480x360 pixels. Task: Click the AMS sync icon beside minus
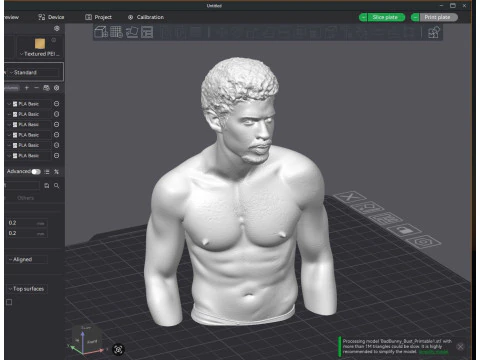point(46,88)
